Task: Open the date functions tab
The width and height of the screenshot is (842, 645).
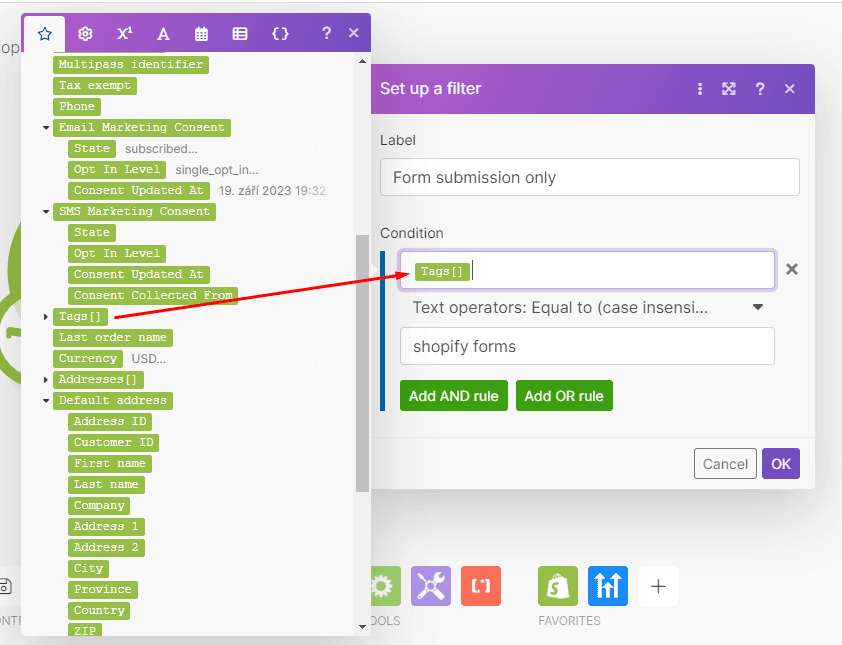Action: pyautogui.click(x=201, y=33)
